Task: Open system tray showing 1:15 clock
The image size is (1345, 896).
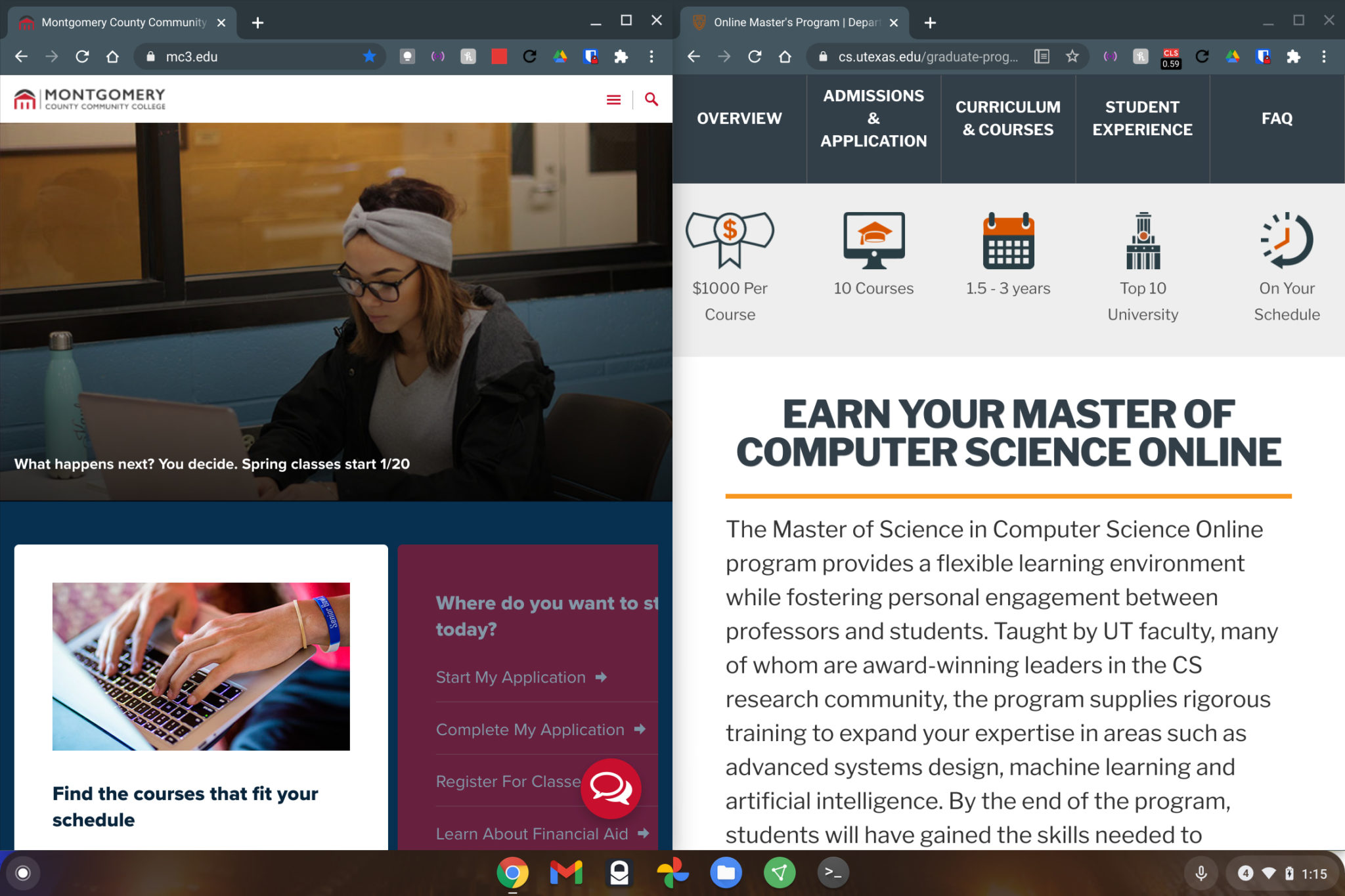Action: point(1283,873)
